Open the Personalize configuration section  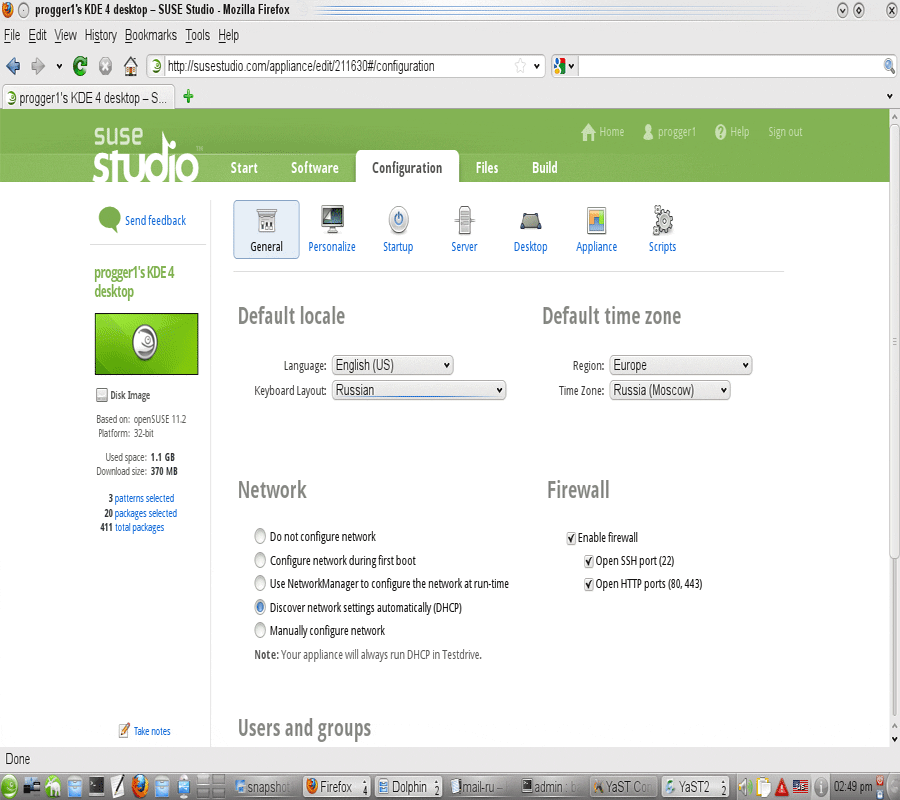pos(332,230)
